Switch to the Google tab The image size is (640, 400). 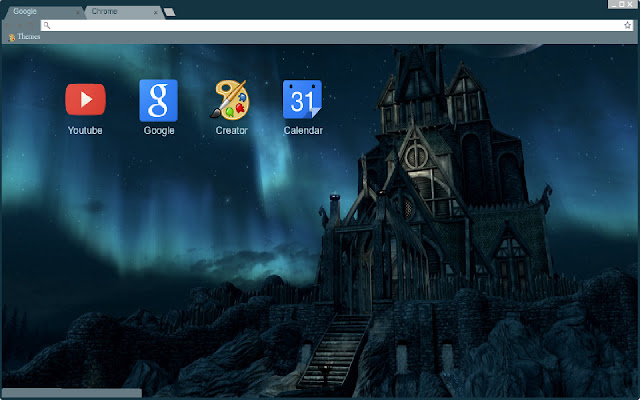[43, 12]
